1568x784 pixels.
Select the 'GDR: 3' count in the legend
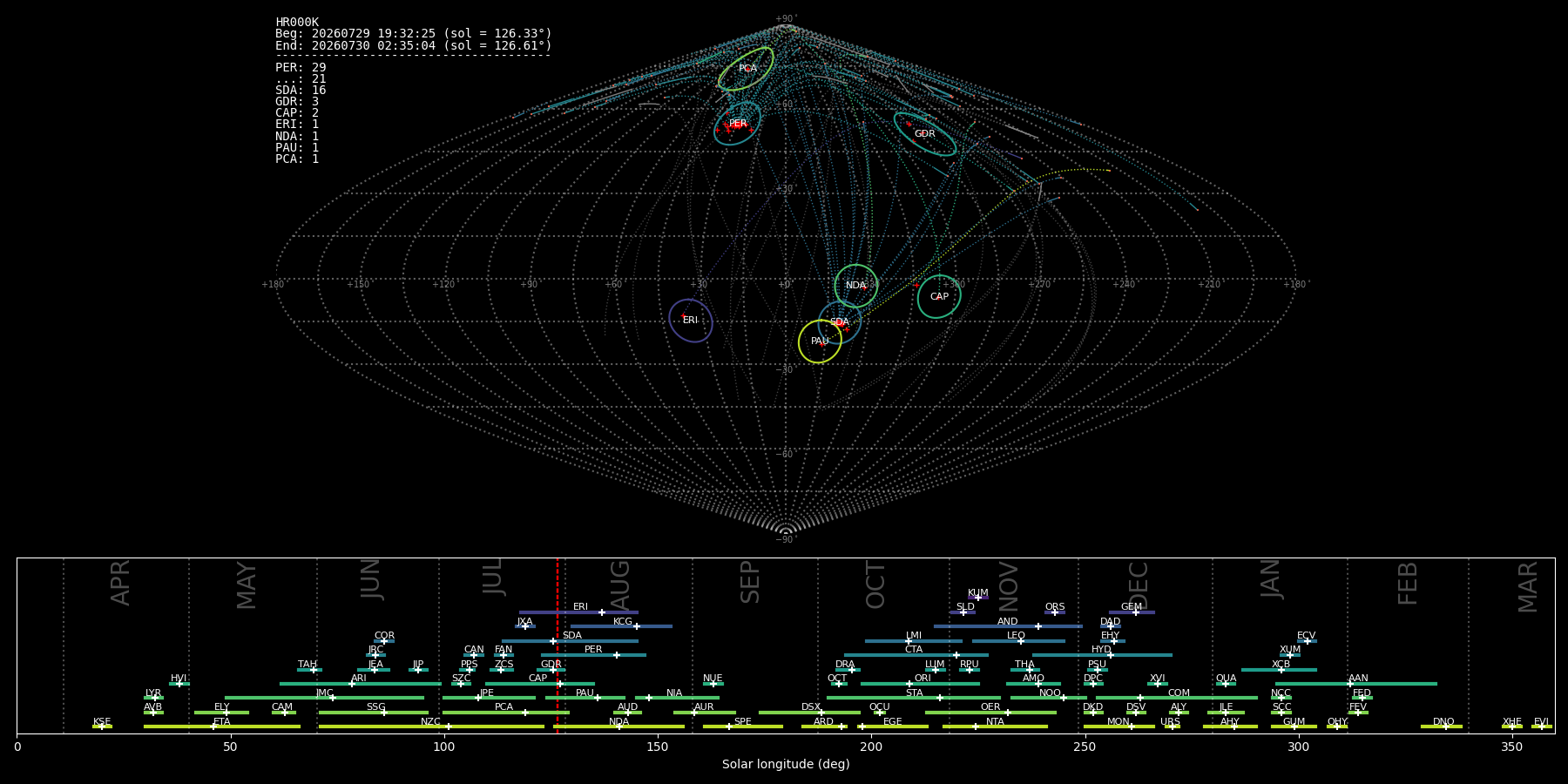point(297,102)
